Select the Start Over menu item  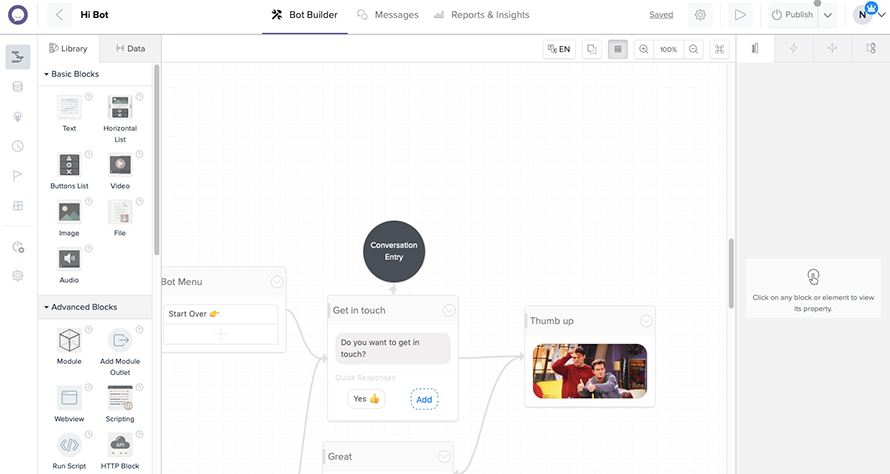[221, 314]
